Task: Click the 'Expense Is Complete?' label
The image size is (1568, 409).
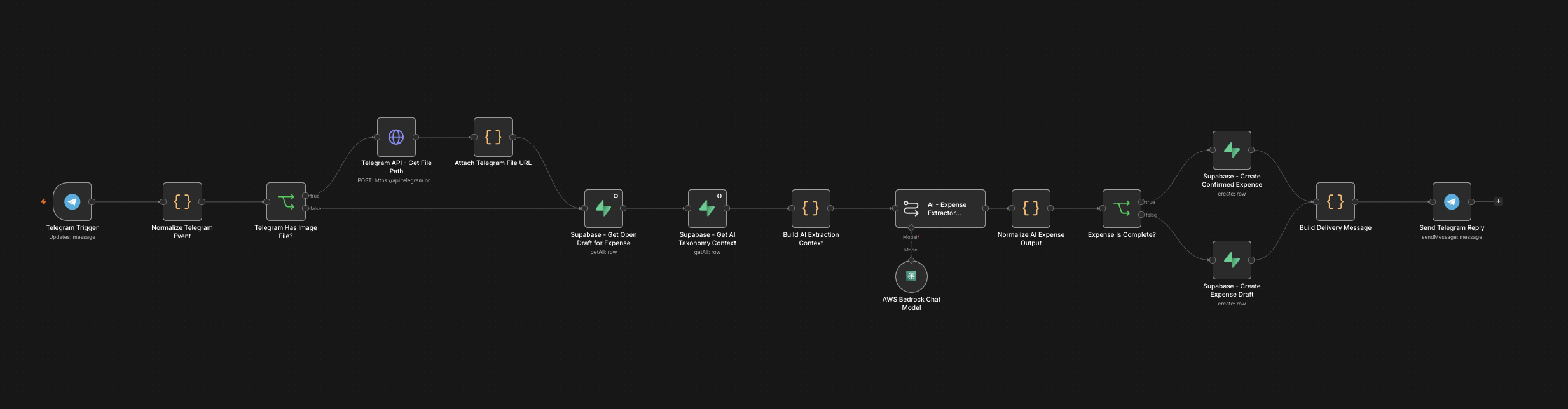Action: [x=1122, y=235]
